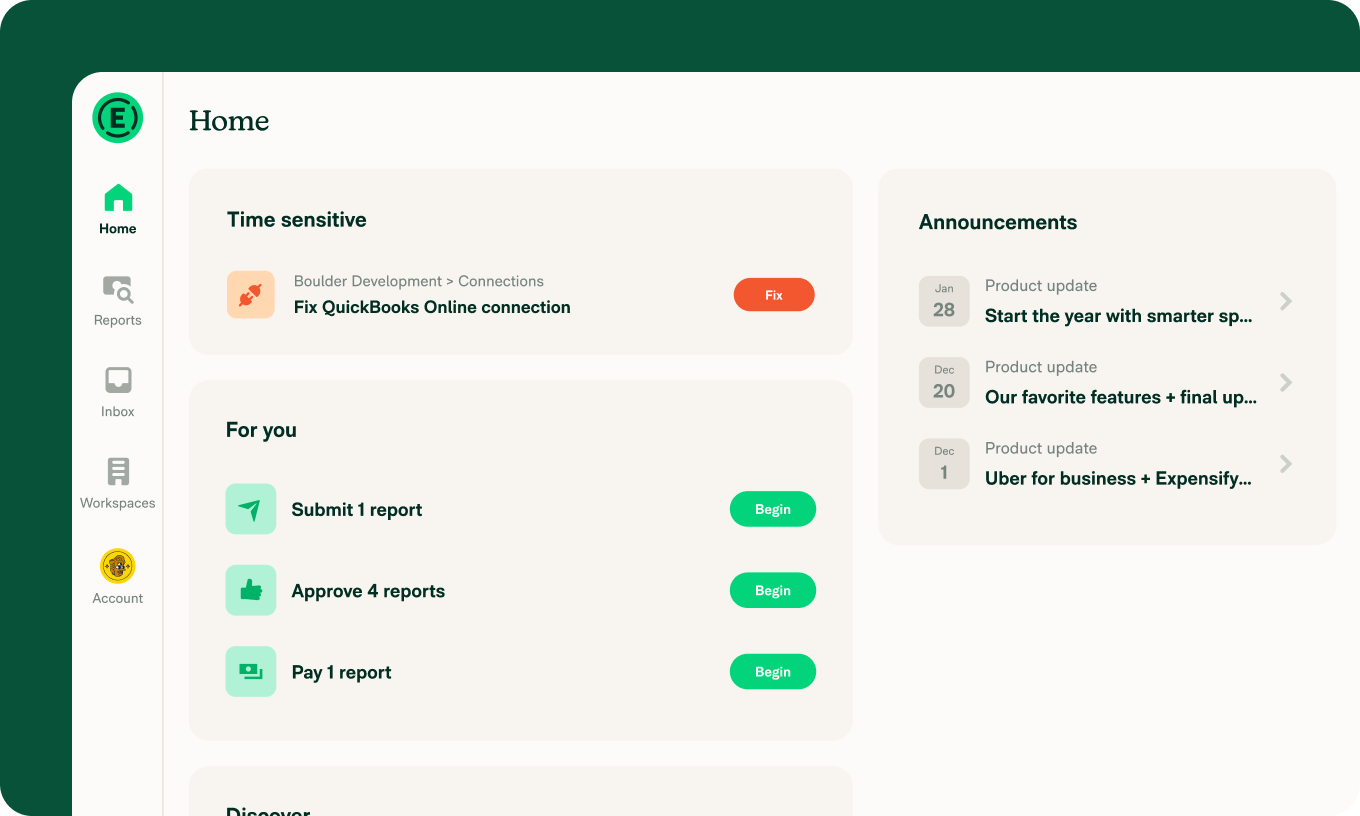The width and height of the screenshot is (1360, 816).
Task: Click the Inbox icon in the sidebar
Action: pos(117,380)
